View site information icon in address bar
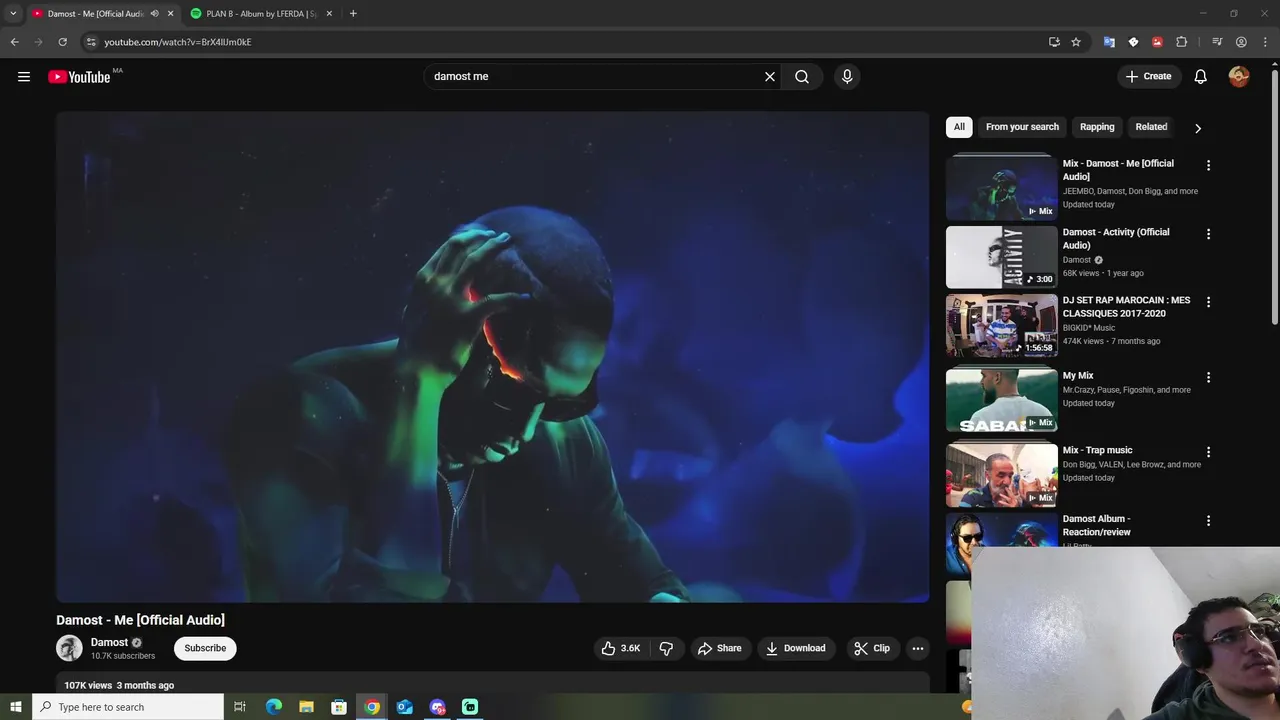The width and height of the screenshot is (1280, 720). (91, 42)
